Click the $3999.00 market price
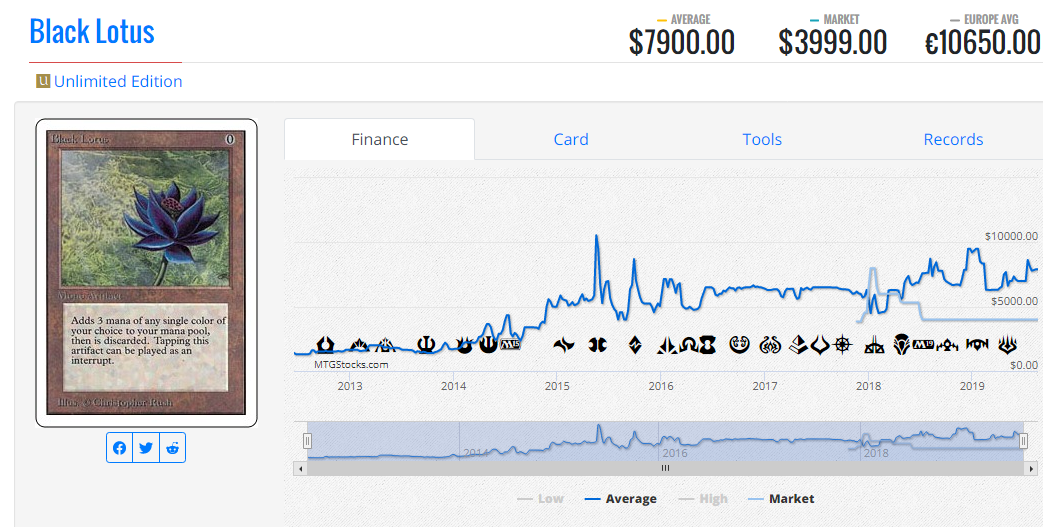 click(833, 43)
